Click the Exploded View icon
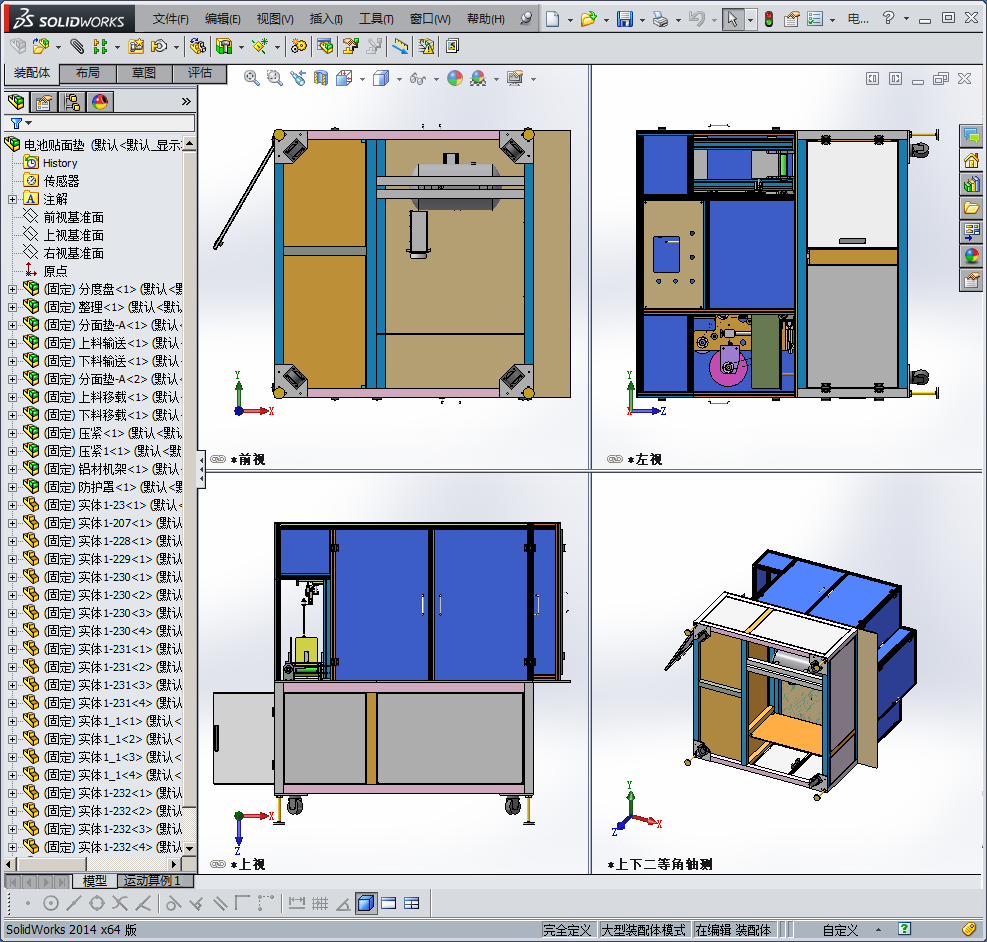Screen dimensions: 987x942 click(x=351, y=46)
